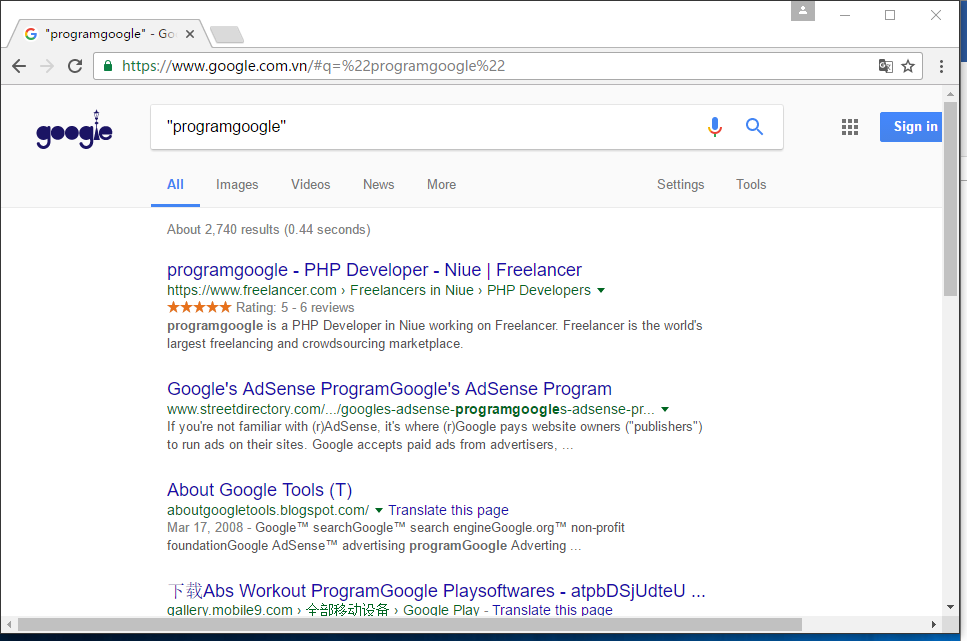Click the Google doodle logo
967x641 pixels.
(74, 130)
